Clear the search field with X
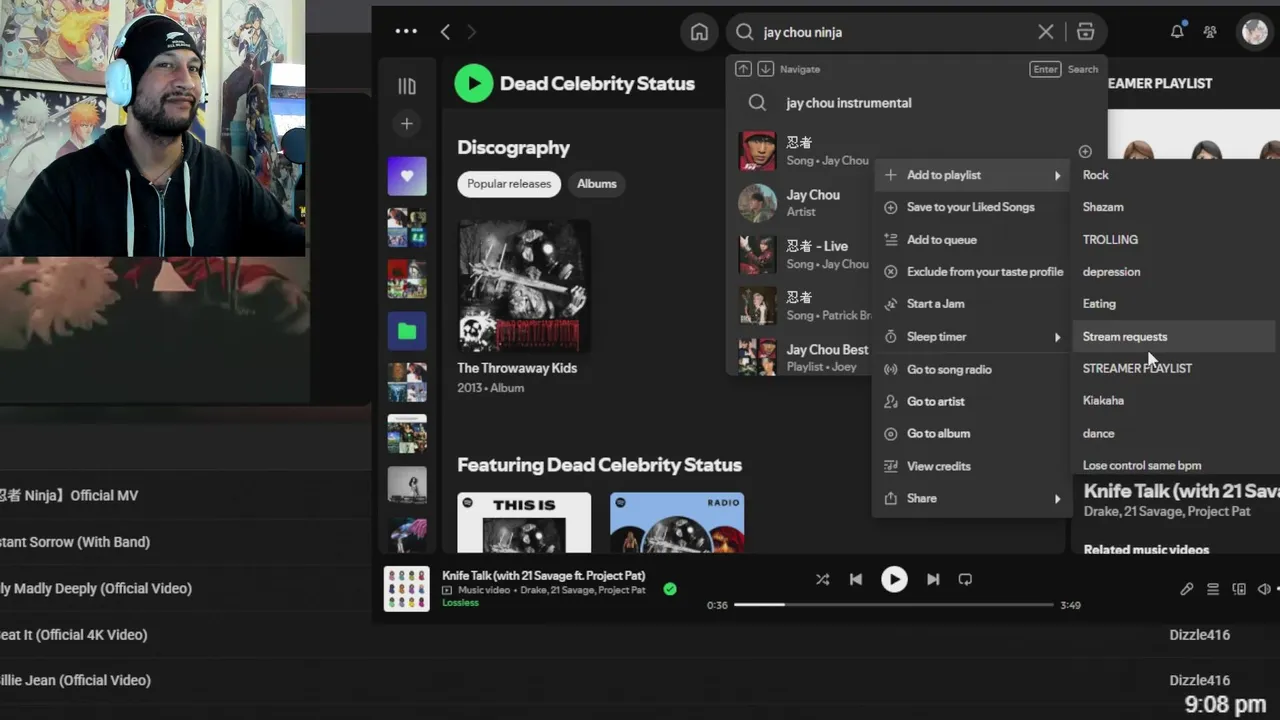1280x720 pixels. (1046, 32)
